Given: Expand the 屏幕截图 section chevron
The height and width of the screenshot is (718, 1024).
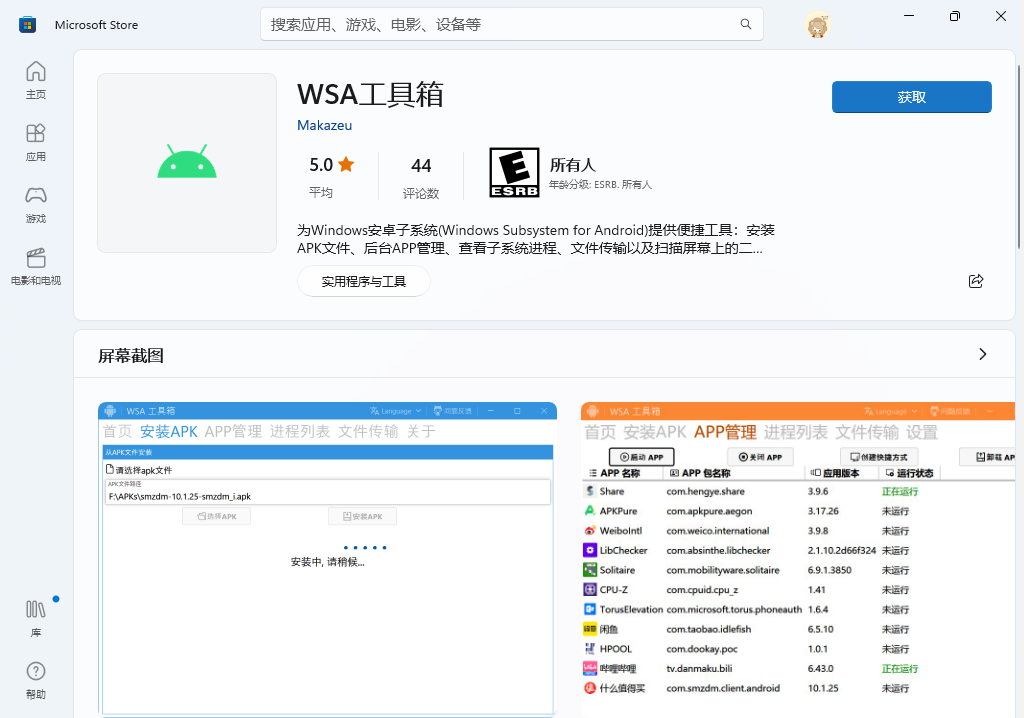Looking at the screenshot, I should pyautogui.click(x=982, y=354).
